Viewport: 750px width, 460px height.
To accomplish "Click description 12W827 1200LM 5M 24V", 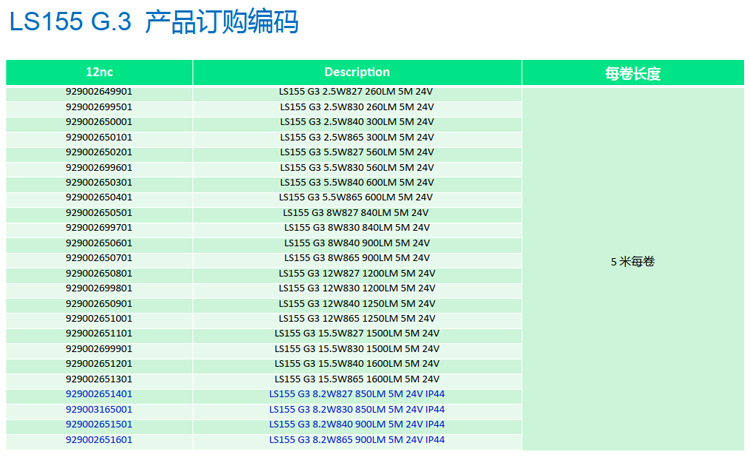I will [357, 273].
